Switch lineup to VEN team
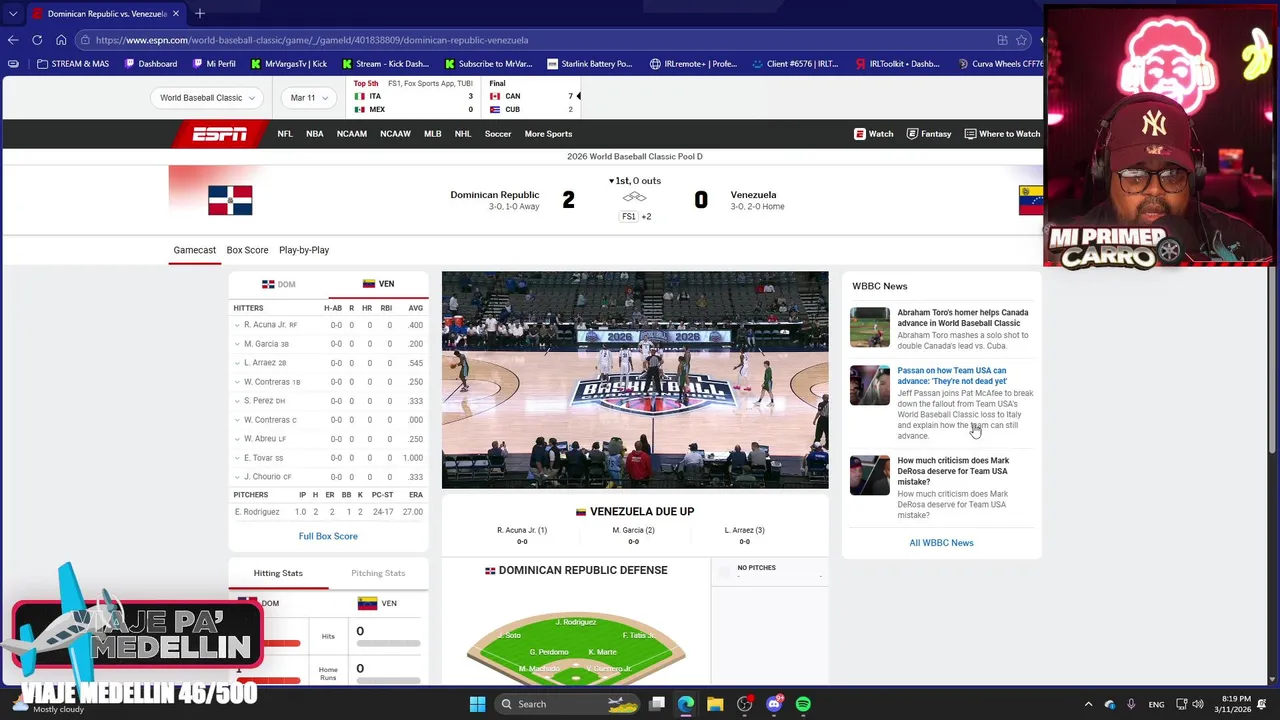 [378, 284]
